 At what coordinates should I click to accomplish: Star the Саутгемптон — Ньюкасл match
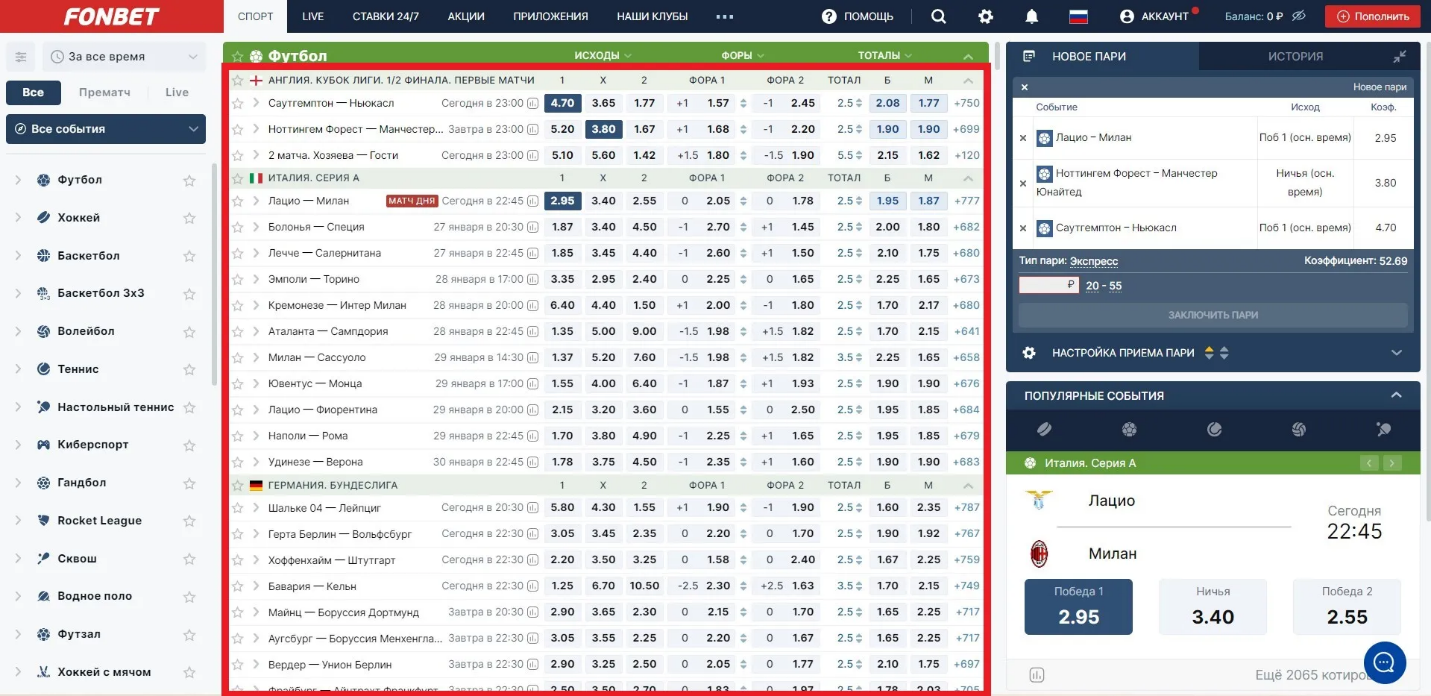238,103
